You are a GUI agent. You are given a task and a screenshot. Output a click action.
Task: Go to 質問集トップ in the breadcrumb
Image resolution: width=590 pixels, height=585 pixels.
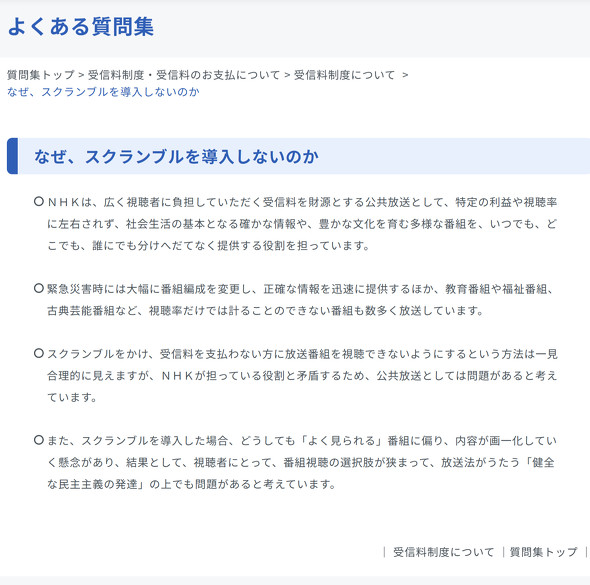[x=41, y=75]
